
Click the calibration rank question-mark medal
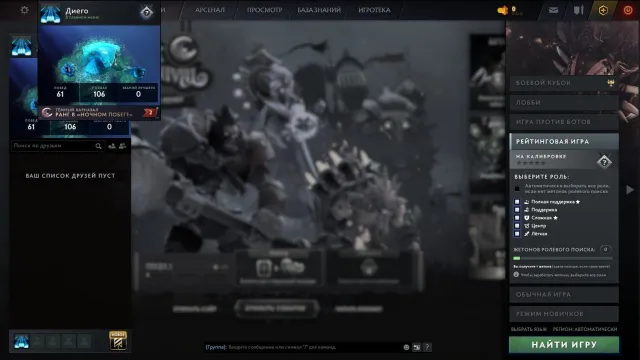click(604, 162)
